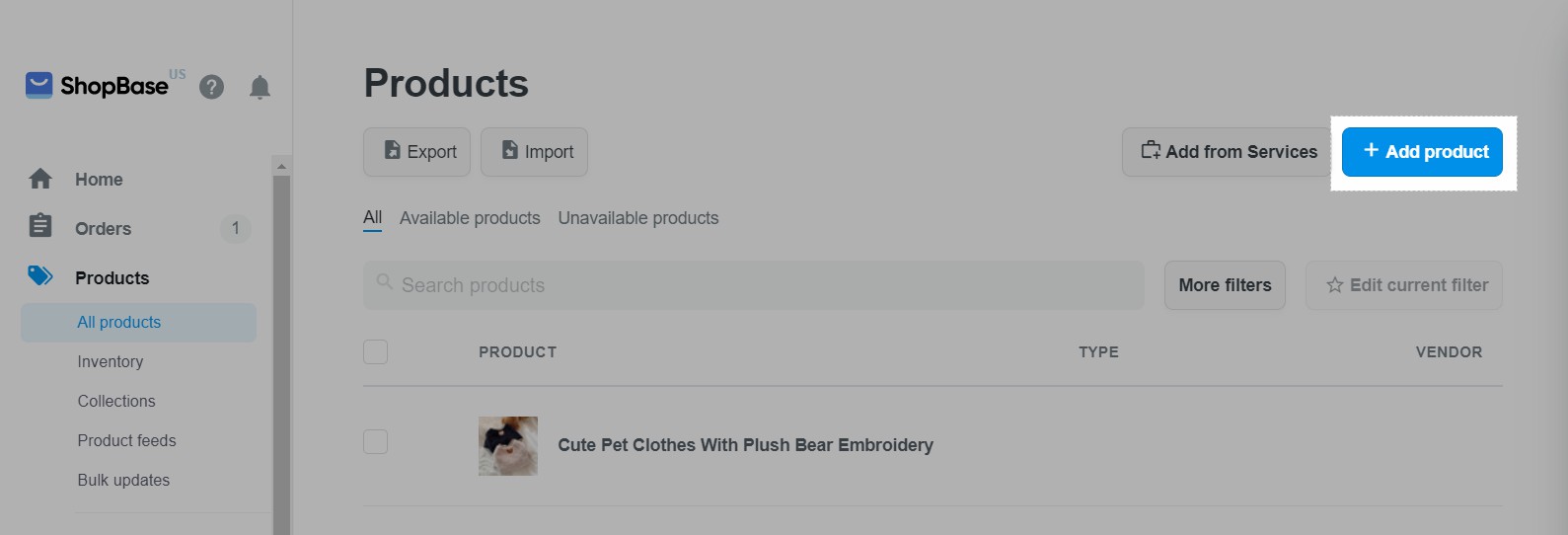Click the star icon on Edit current filter
The image size is (1568, 535).
coord(1334,285)
